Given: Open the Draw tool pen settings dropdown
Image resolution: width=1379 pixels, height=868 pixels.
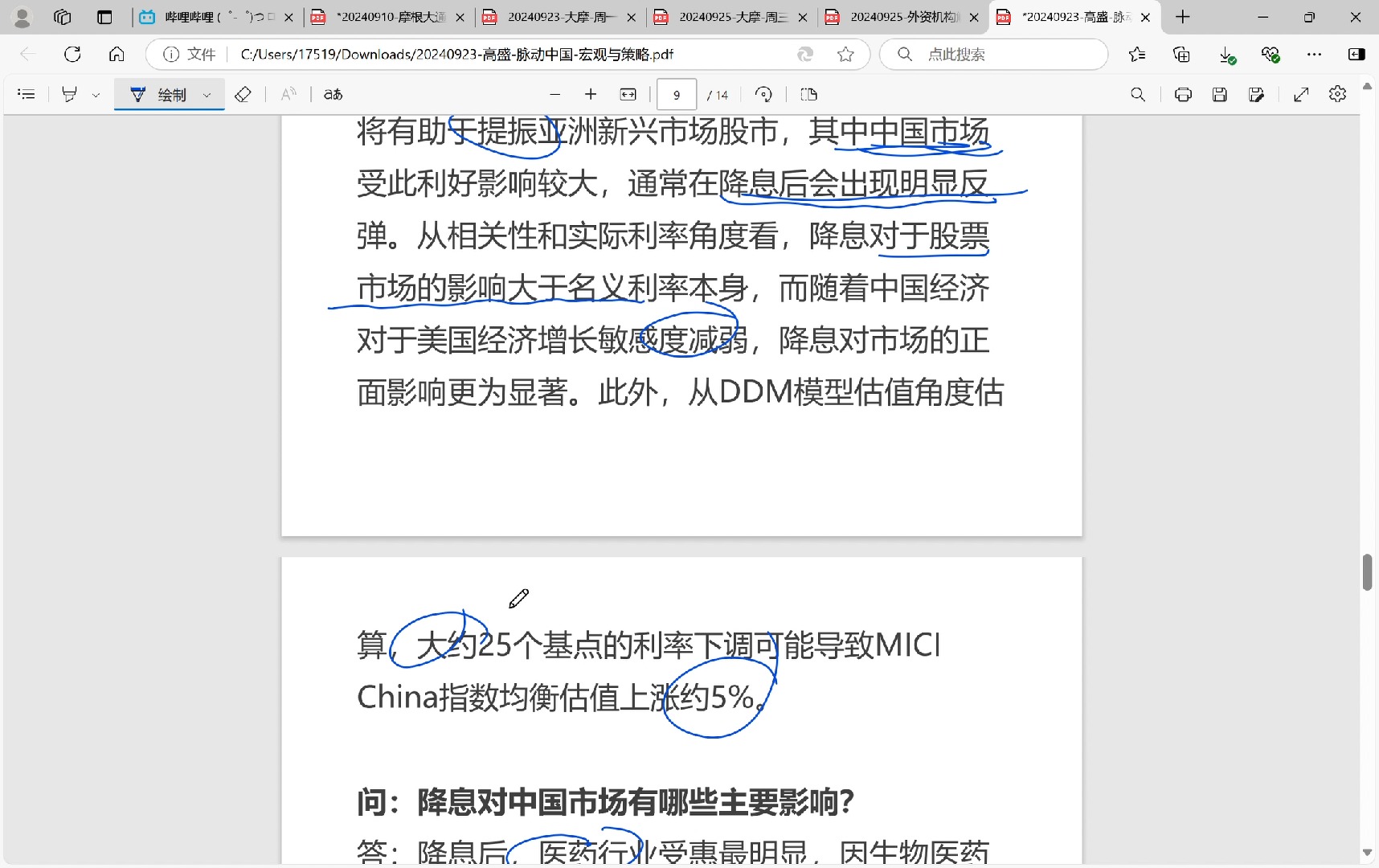Looking at the screenshot, I should (207, 95).
